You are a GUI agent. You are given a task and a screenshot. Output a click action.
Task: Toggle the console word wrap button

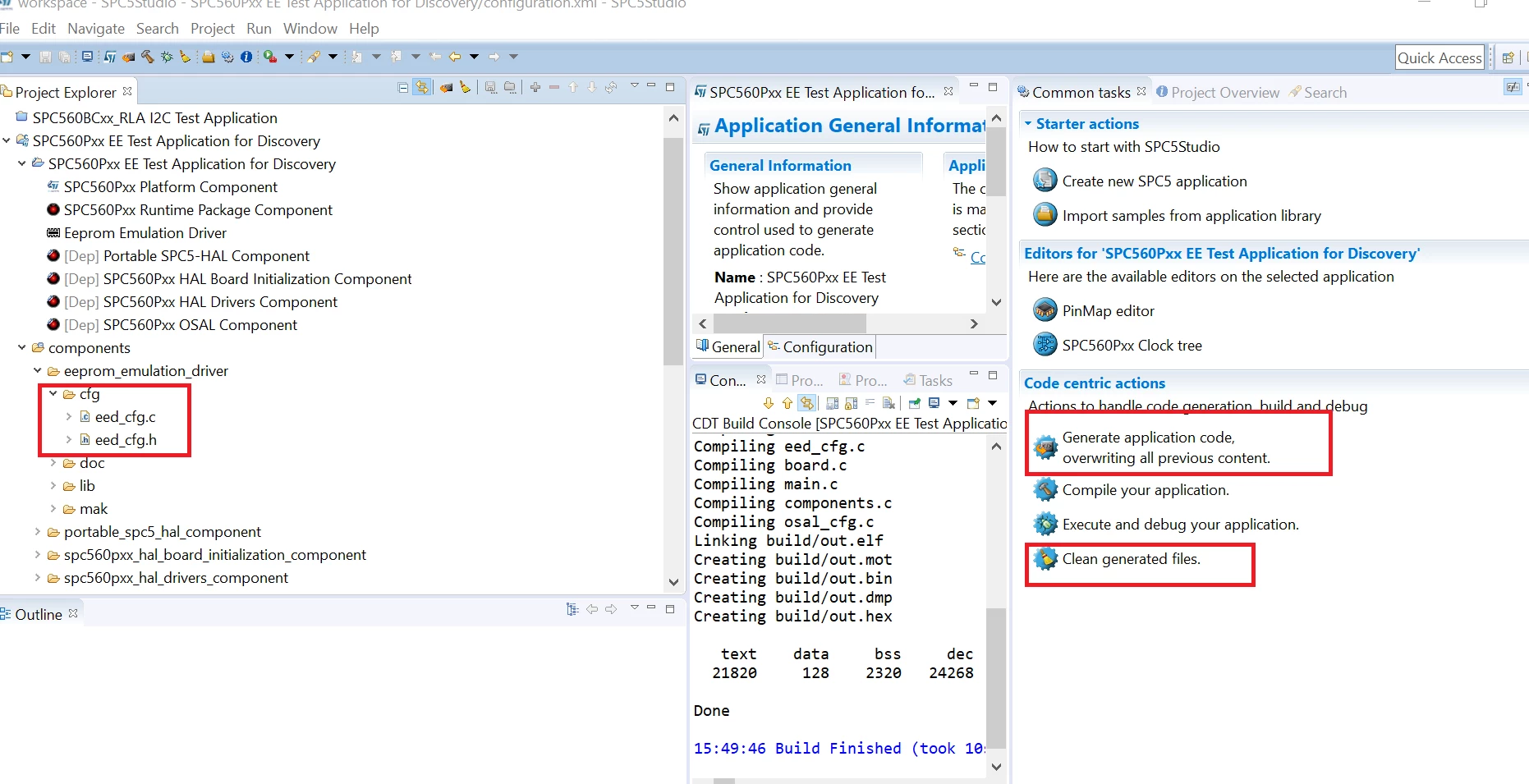tap(870, 403)
